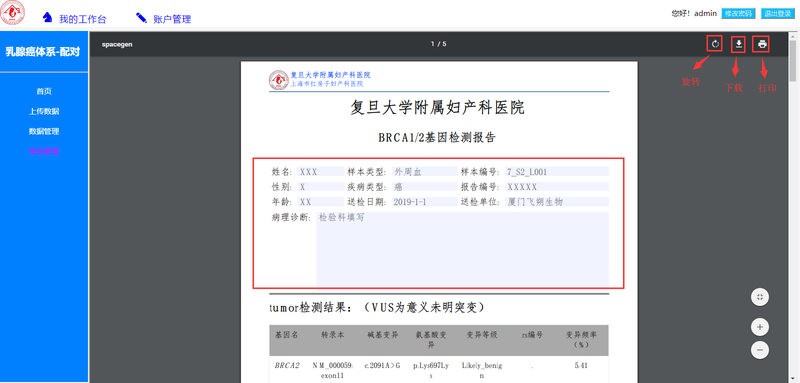Click the 修改密码 button
The image size is (800, 383).
[738, 14]
